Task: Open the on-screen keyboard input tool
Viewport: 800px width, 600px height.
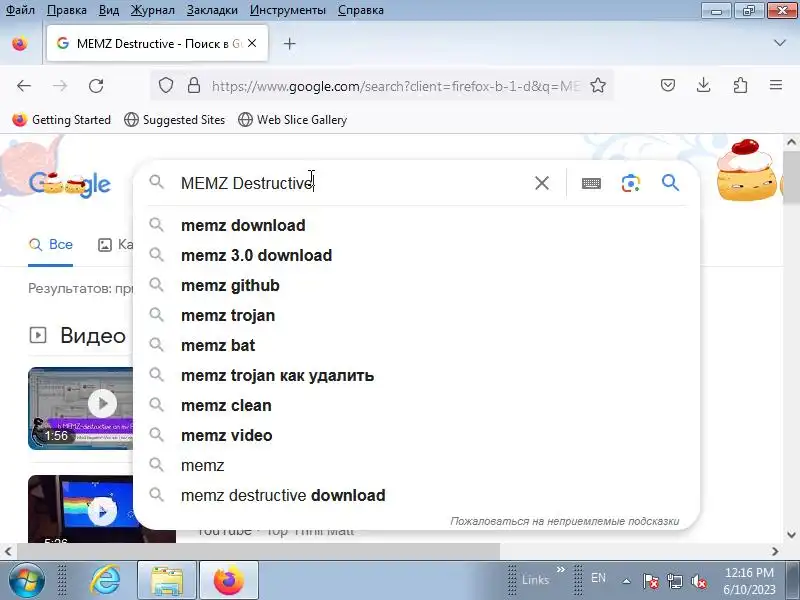Action: 591,183
